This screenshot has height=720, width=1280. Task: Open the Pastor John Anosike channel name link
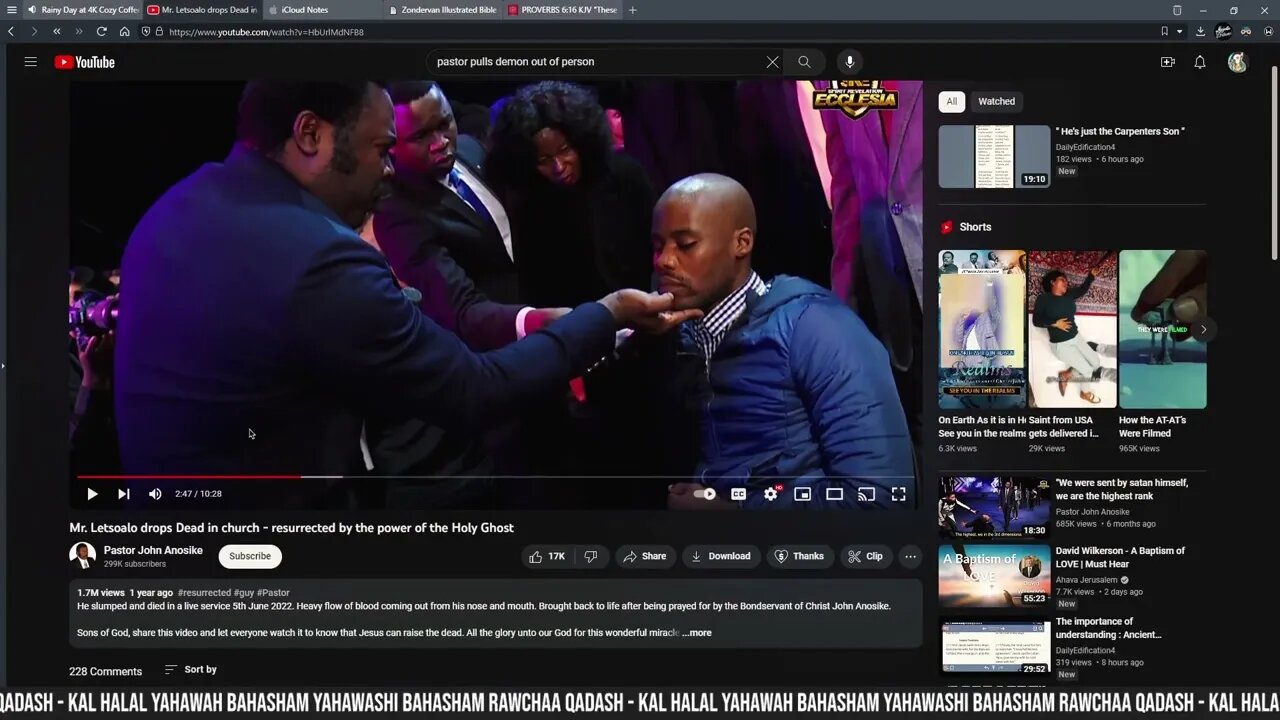(x=153, y=550)
